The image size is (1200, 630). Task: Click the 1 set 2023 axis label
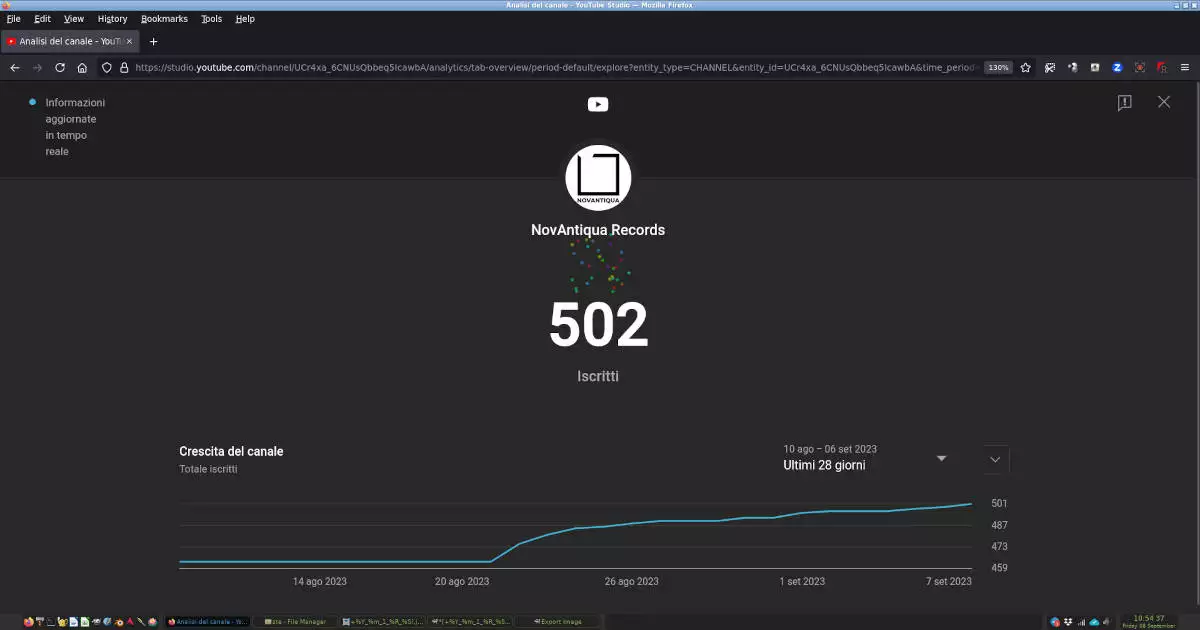coord(803,581)
